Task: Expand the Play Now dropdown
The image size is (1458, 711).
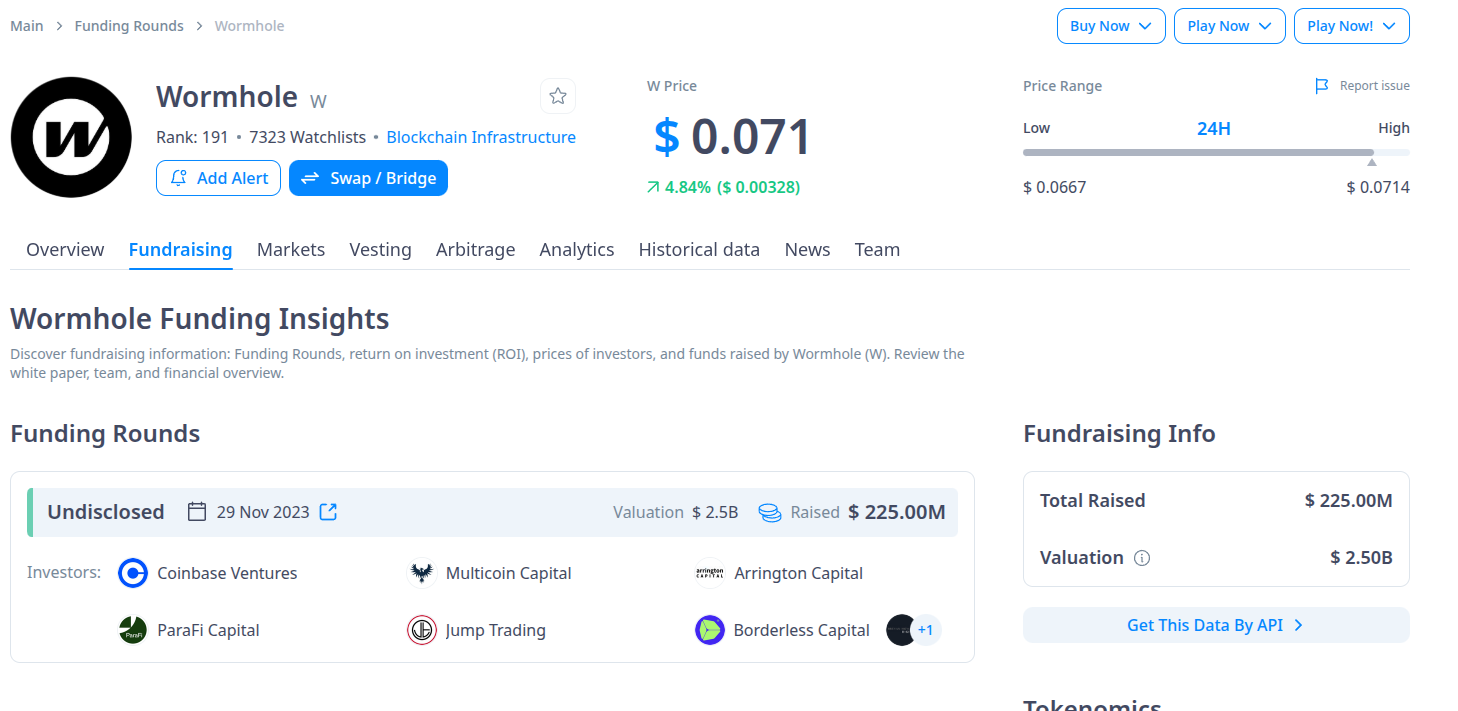Action: pyautogui.click(x=1229, y=26)
